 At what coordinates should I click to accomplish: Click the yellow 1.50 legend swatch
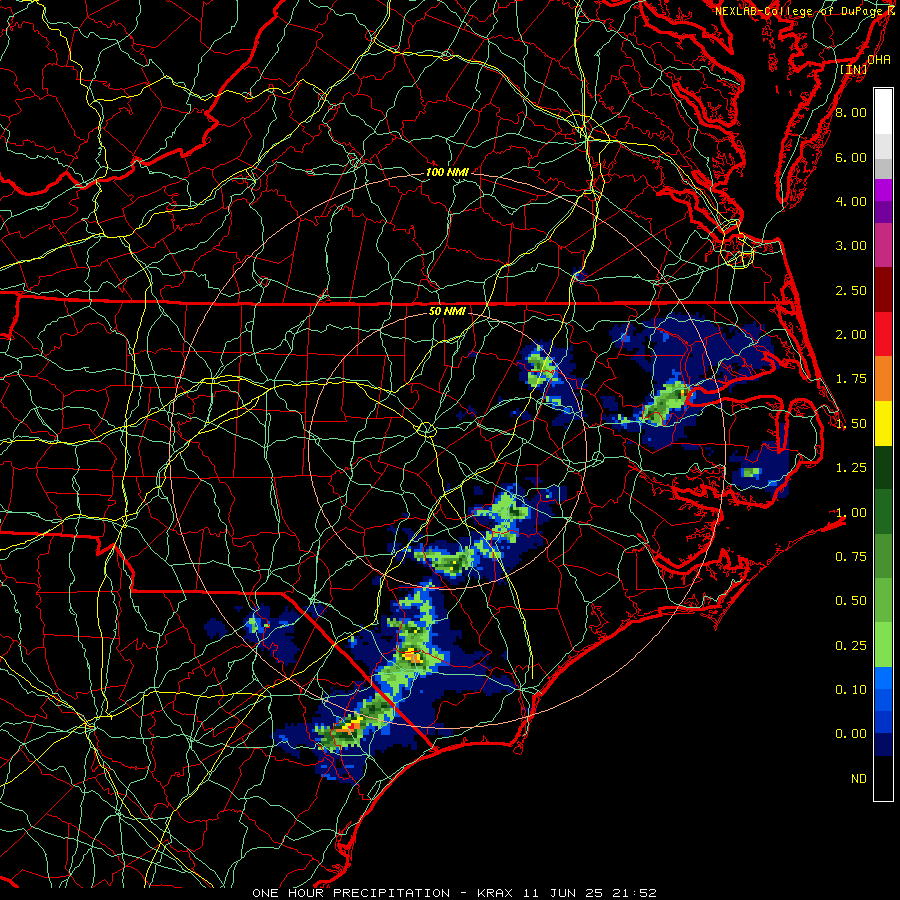click(883, 424)
